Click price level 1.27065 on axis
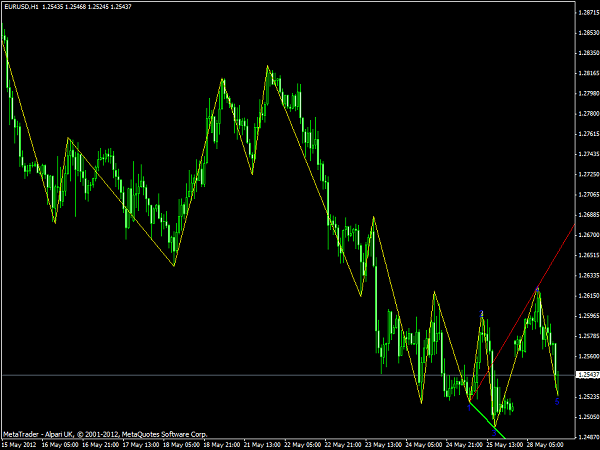 589,195
